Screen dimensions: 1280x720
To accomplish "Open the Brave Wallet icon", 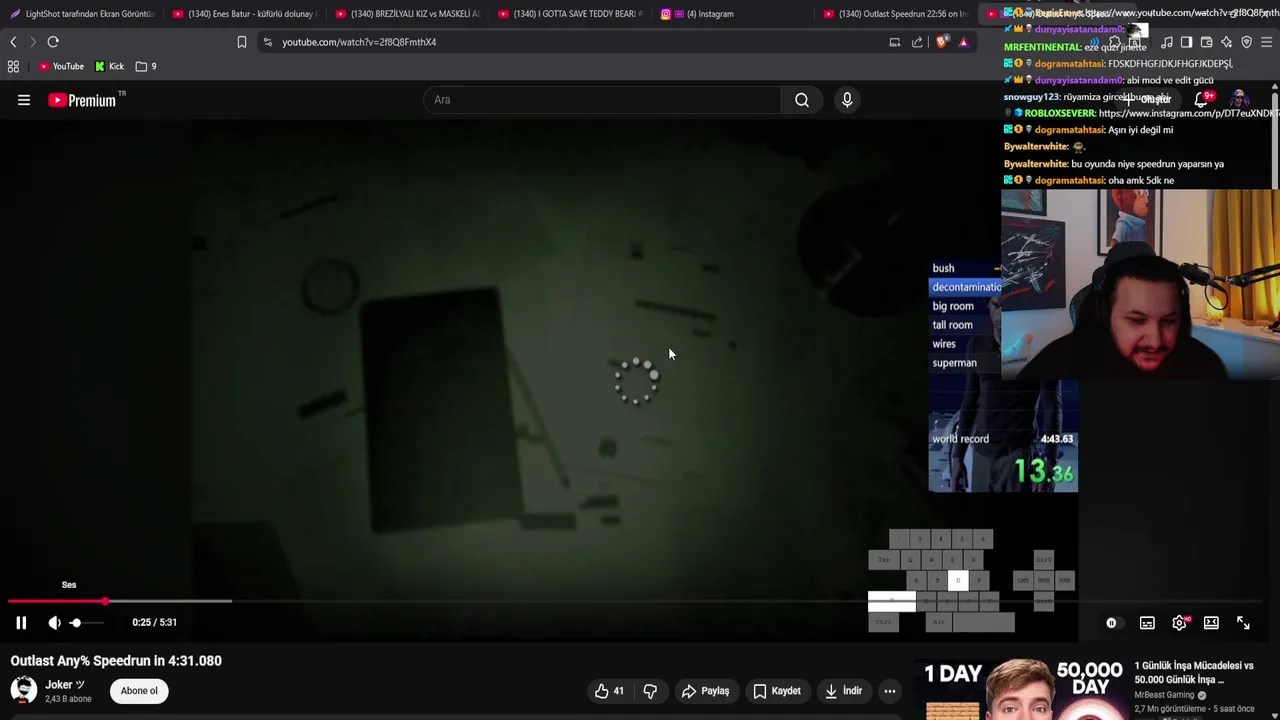I will 1206,42.
